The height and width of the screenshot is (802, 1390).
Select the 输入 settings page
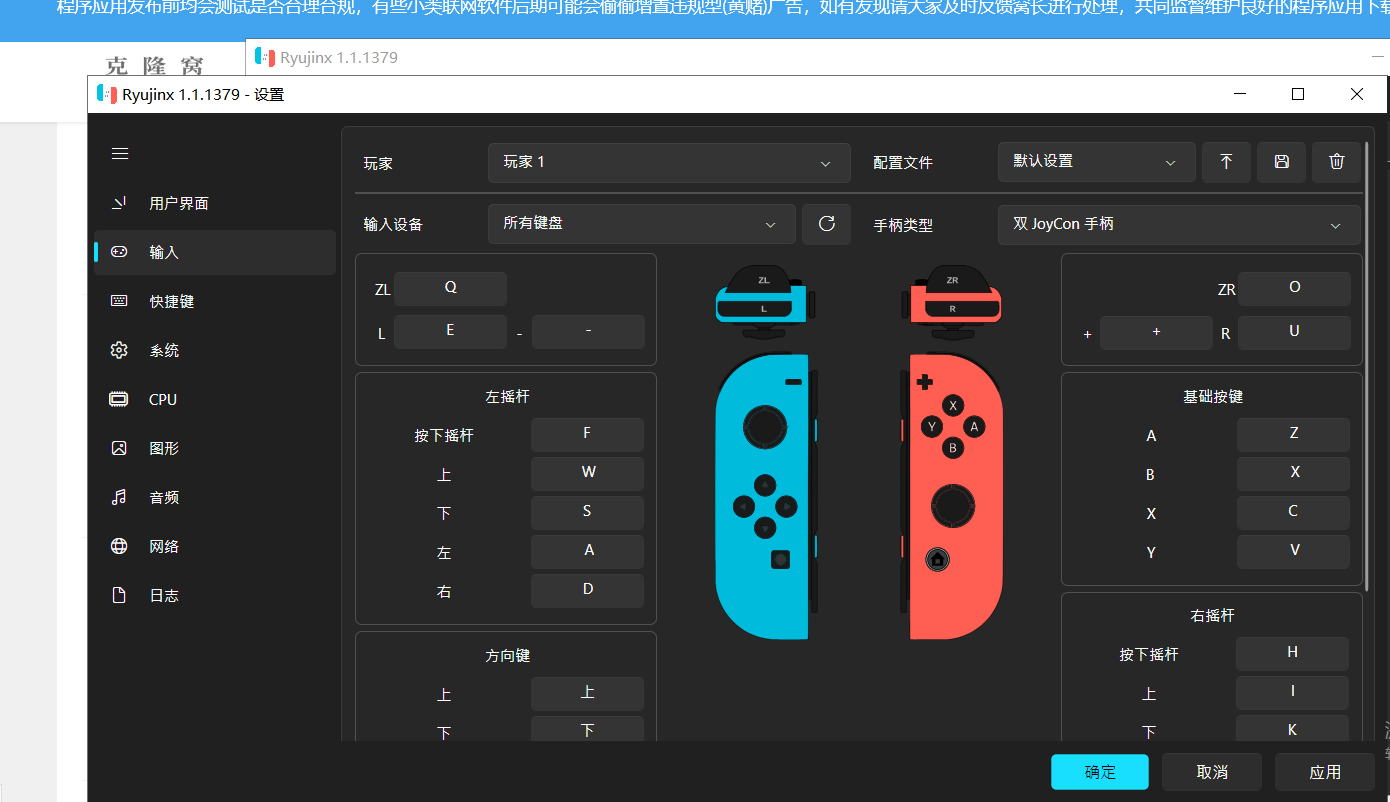pos(215,252)
